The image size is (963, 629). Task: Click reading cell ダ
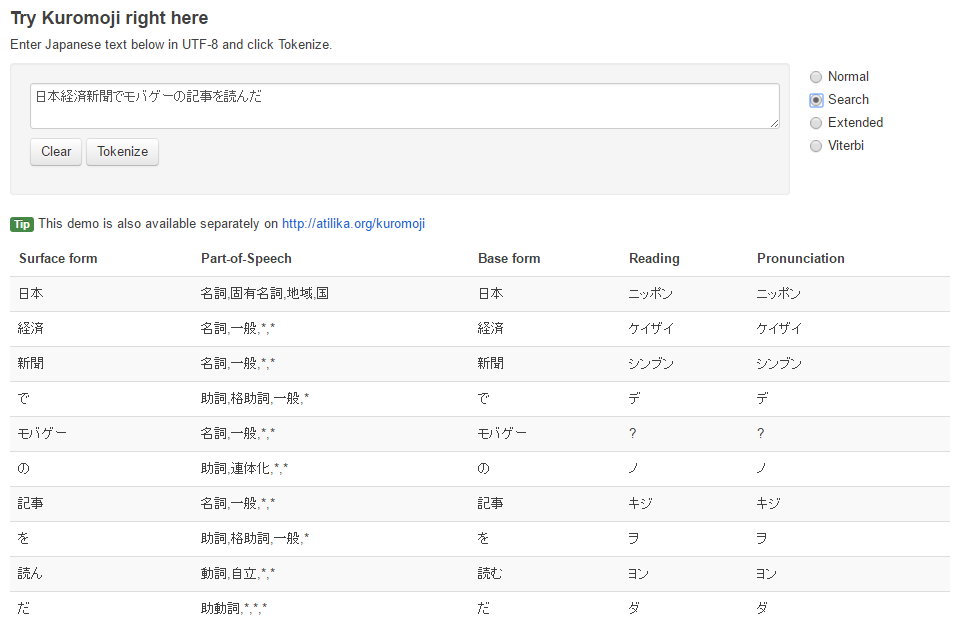(634, 609)
